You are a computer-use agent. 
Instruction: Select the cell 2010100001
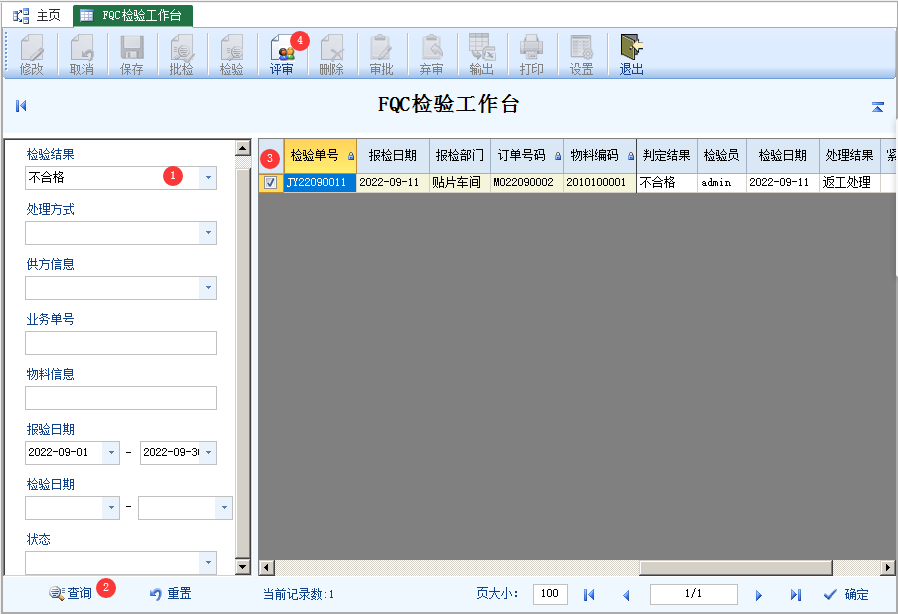click(x=600, y=183)
